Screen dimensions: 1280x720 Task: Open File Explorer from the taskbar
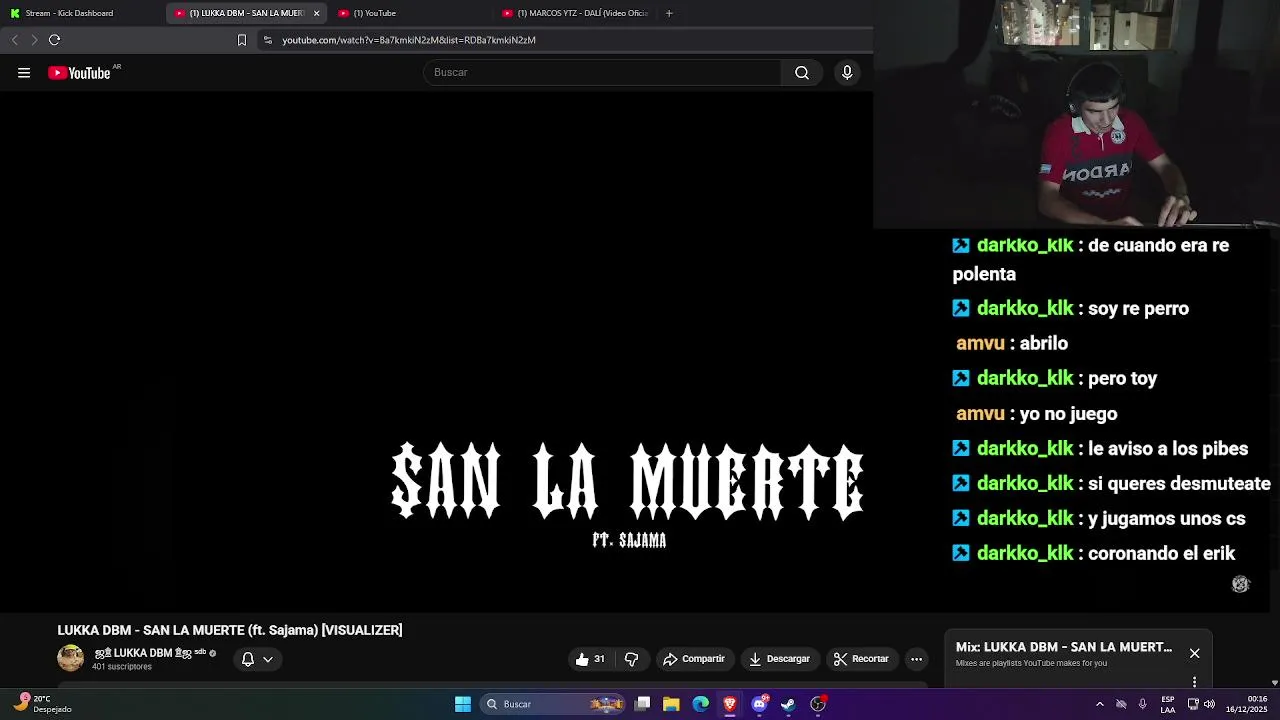tap(672, 704)
